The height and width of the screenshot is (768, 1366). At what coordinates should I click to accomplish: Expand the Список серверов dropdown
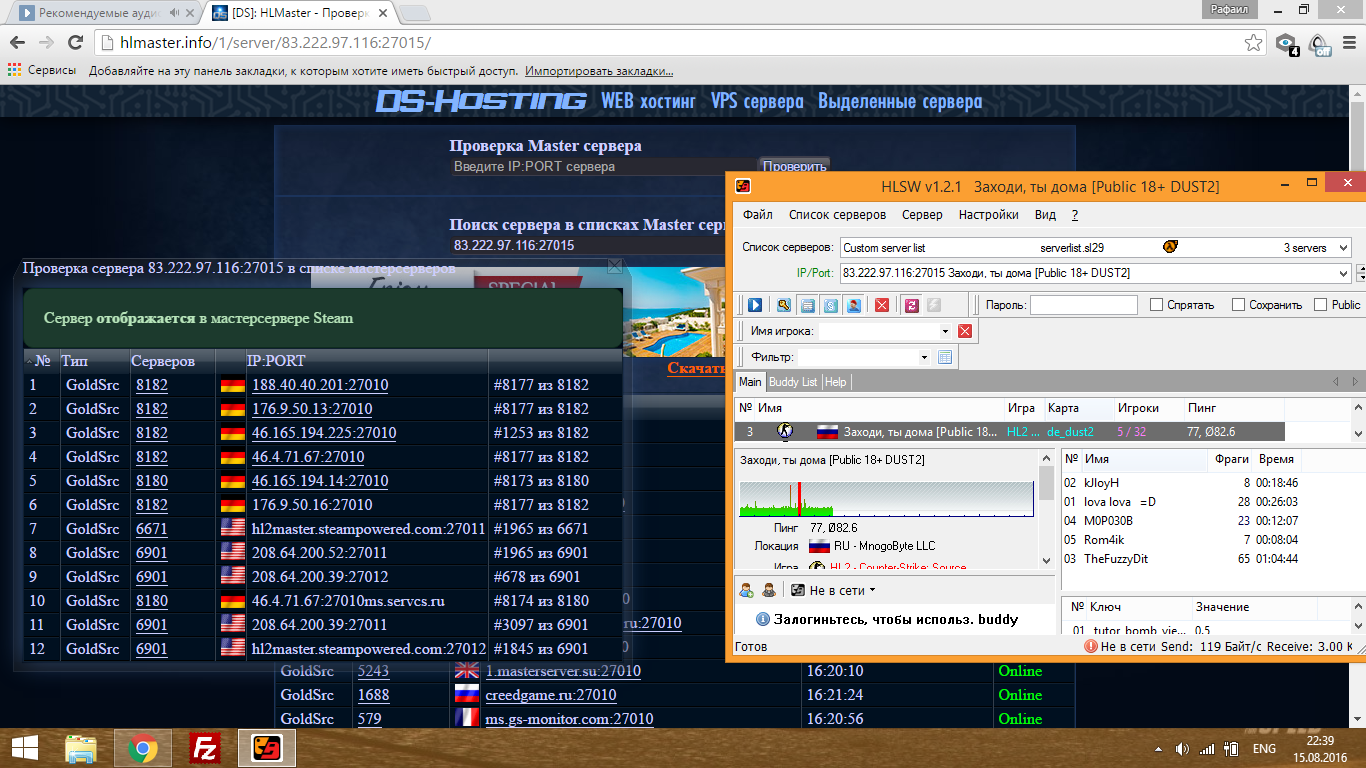click(x=1342, y=247)
